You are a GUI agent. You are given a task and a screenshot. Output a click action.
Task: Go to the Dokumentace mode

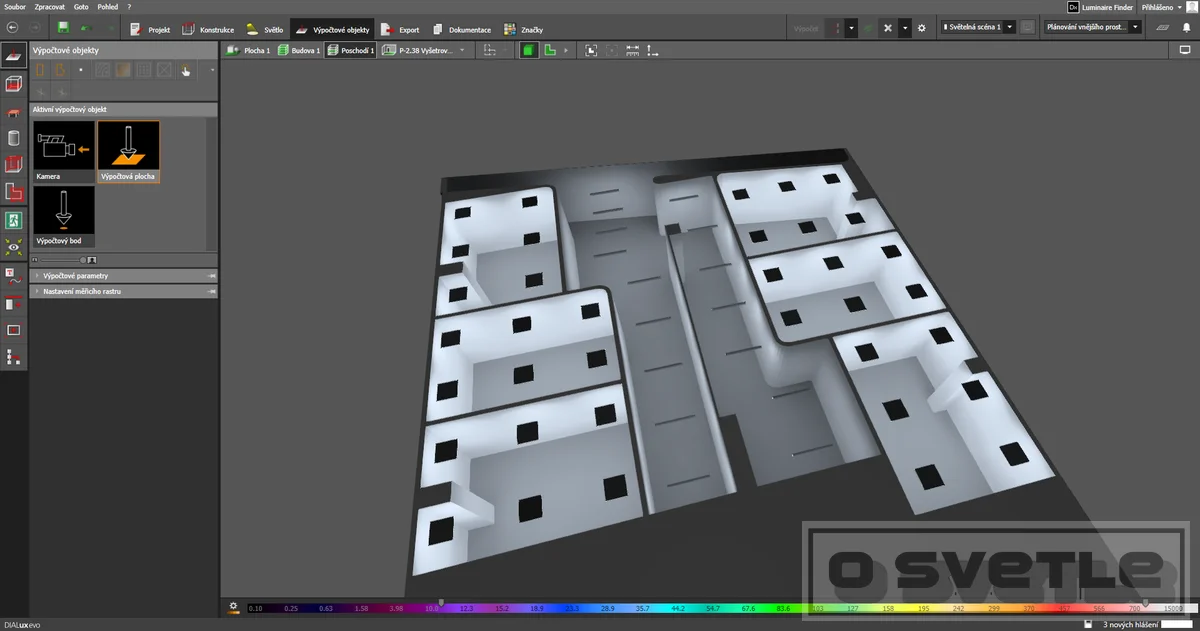tap(461, 29)
